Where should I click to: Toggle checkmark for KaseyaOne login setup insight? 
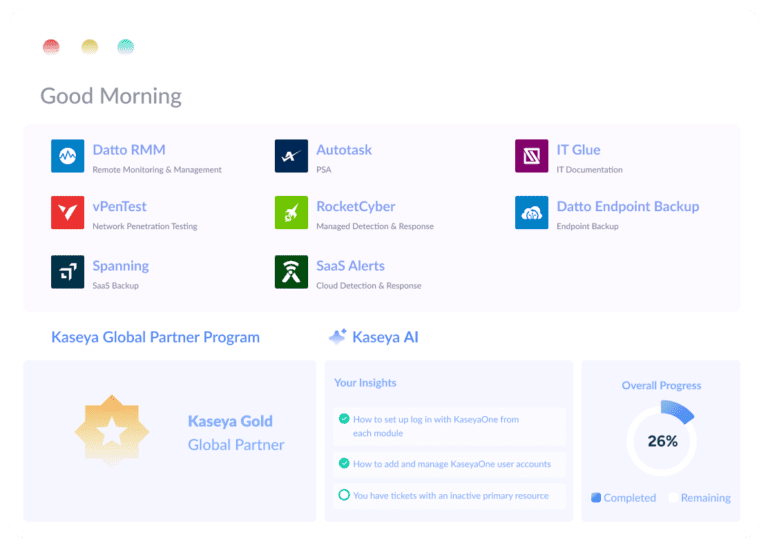tap(344, 419)
